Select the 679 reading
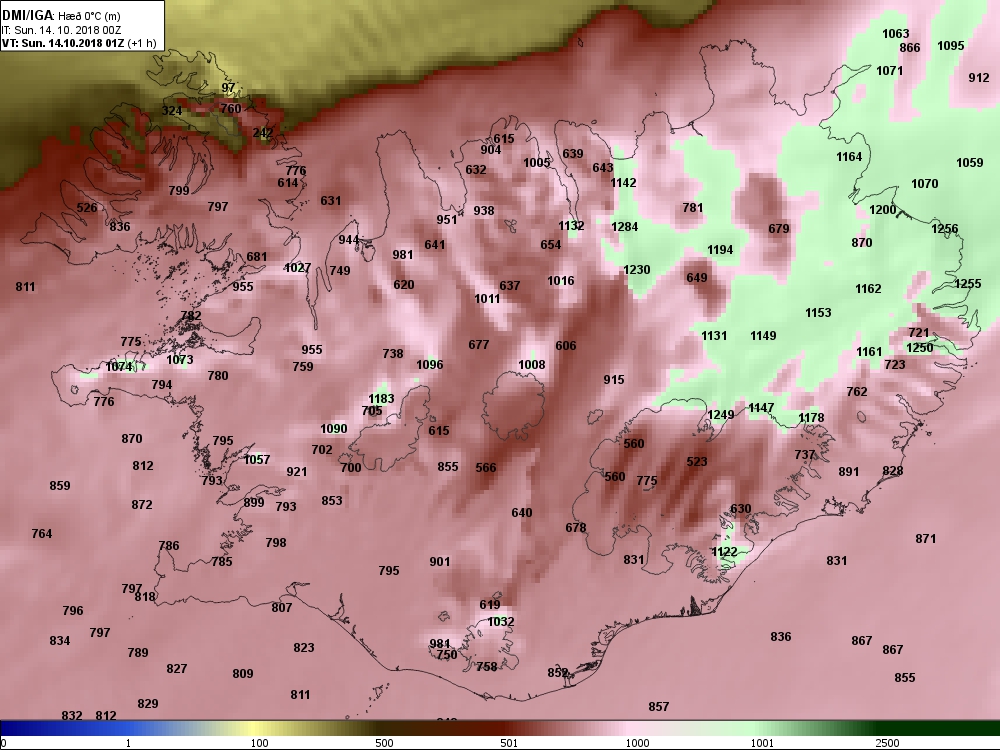Viewport: 1000px width, 750px height. [x=779, y=228]
